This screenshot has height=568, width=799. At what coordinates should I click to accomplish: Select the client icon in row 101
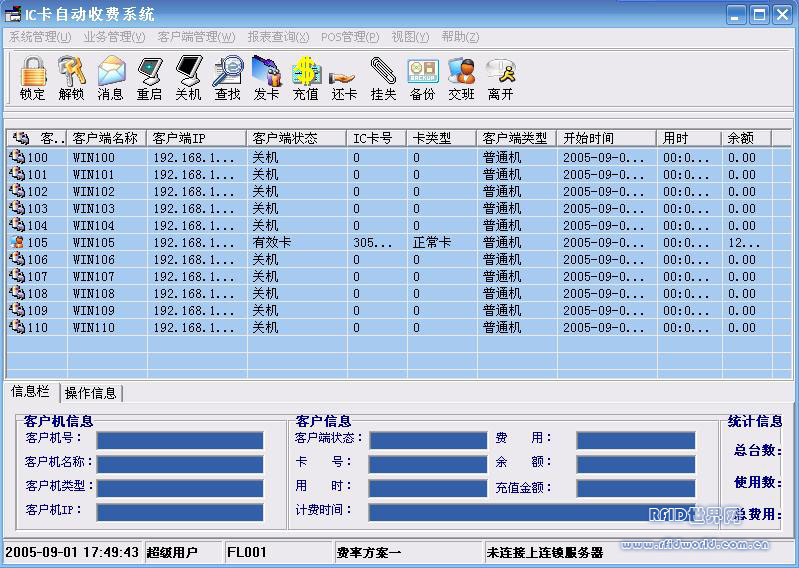coord(17,174)
